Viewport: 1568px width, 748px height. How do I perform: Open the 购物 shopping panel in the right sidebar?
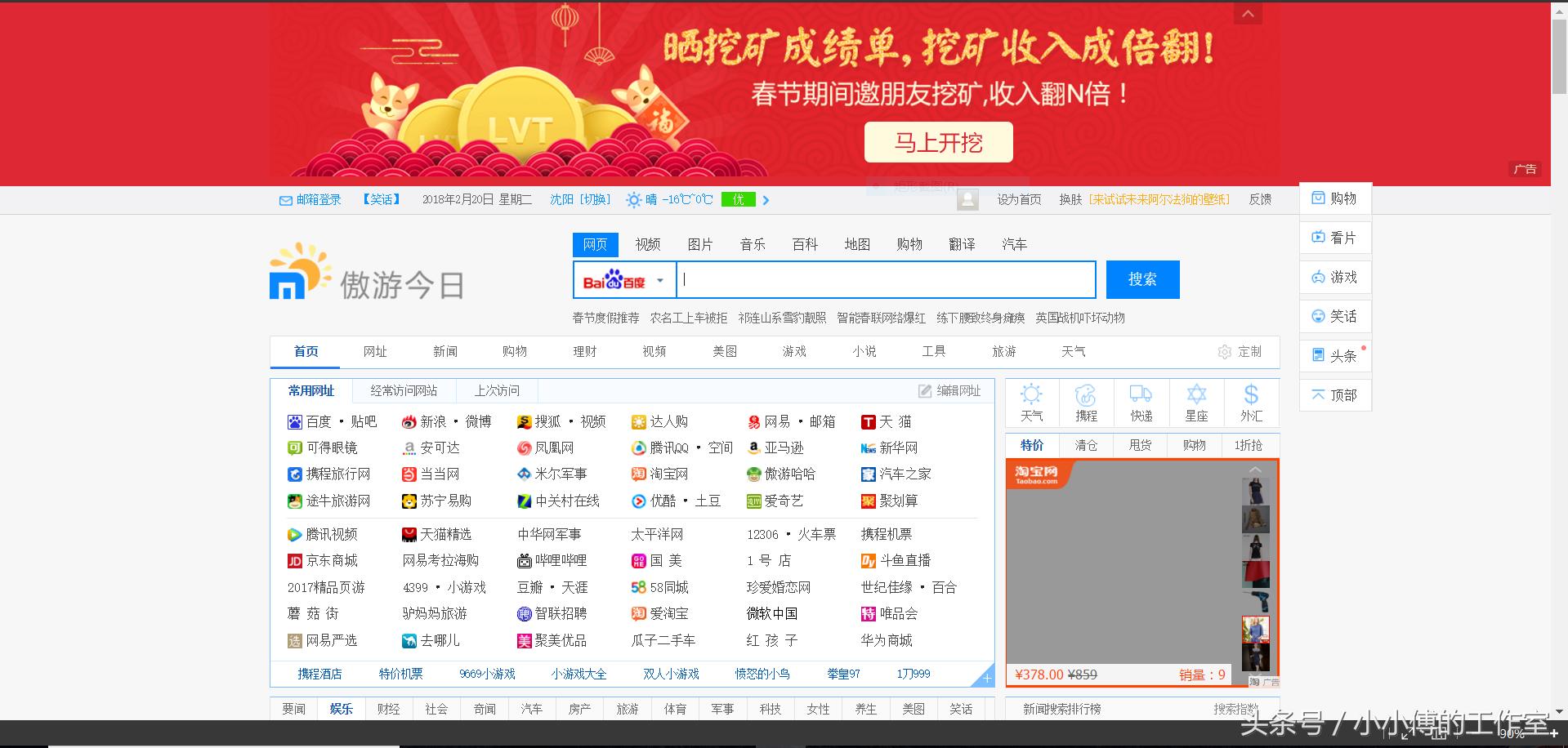tap(1334, 198)
